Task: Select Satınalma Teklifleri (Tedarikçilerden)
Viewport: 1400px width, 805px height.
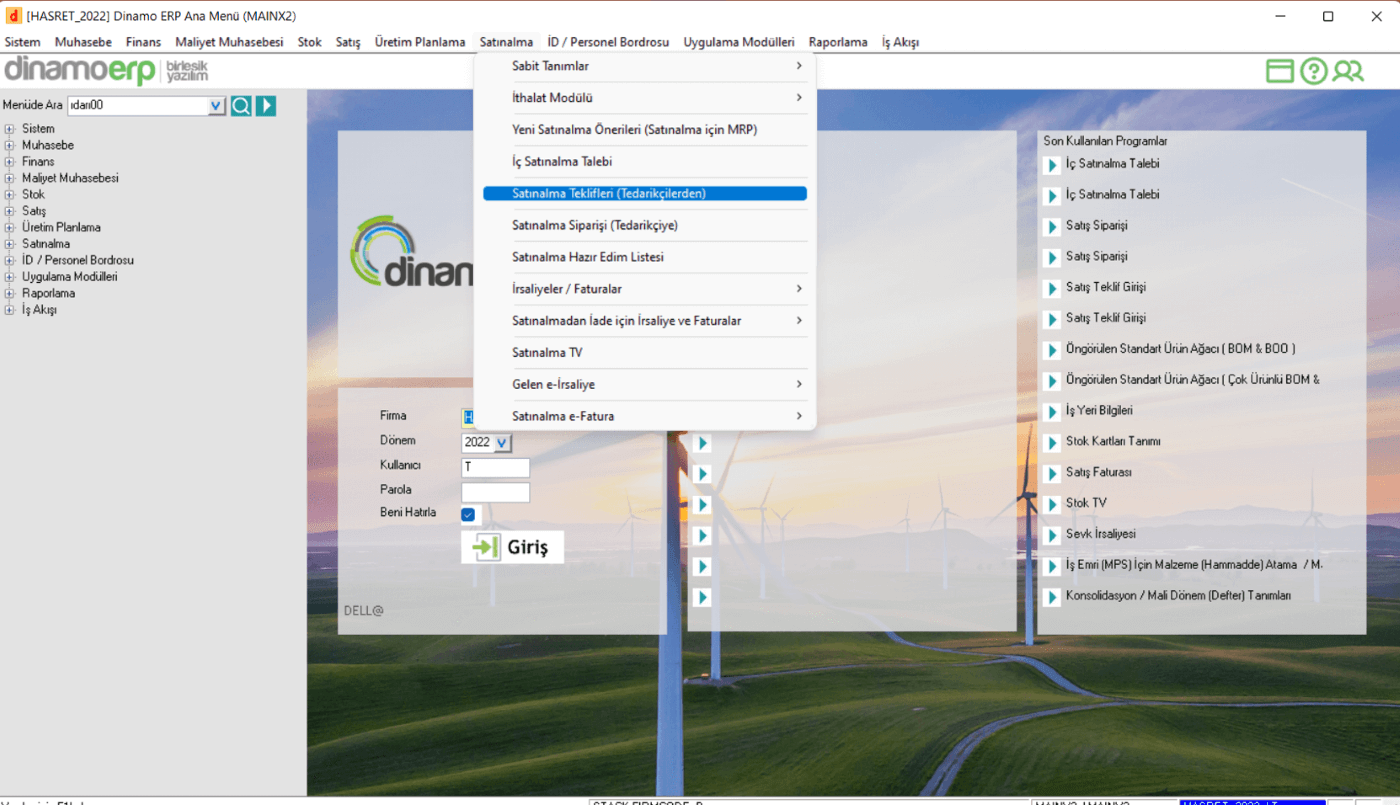Action: coord(645,194)
